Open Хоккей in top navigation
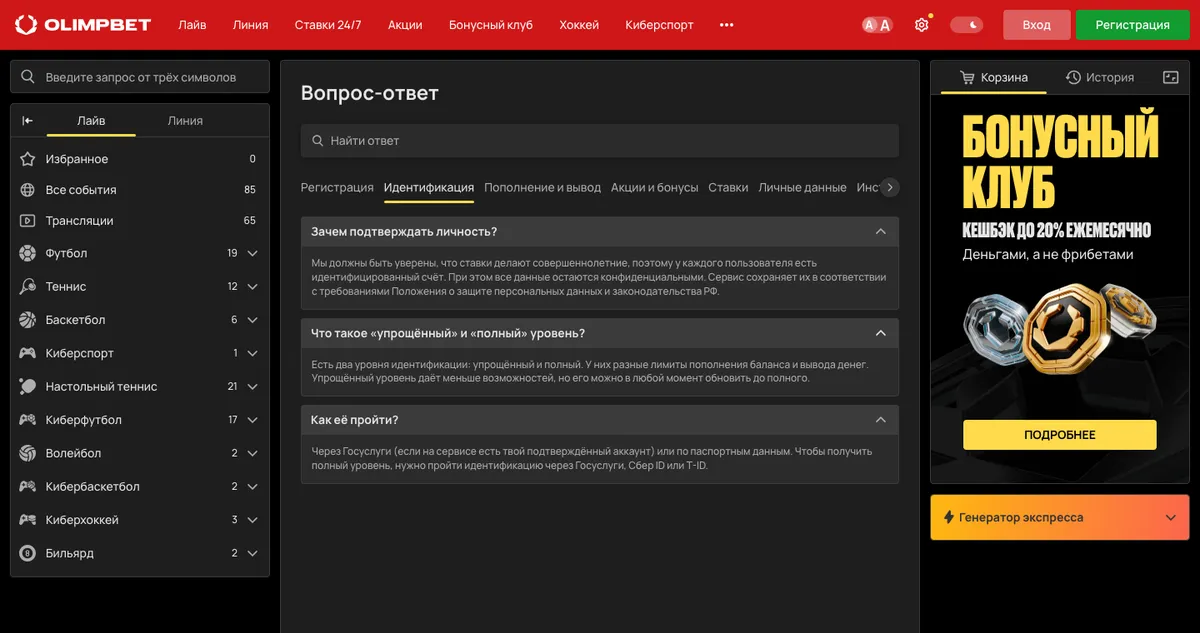 (x=579, y=25)
